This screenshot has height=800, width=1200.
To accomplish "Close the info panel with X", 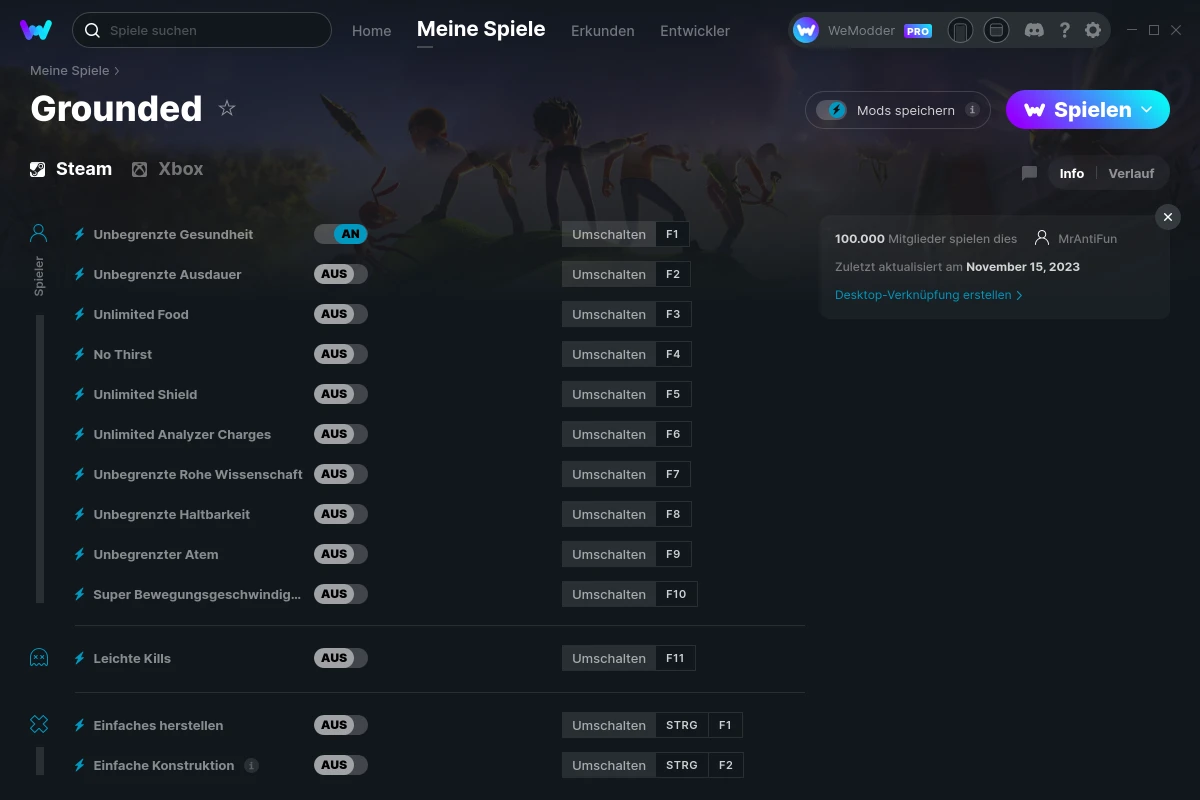I will tap(1168, 217).
